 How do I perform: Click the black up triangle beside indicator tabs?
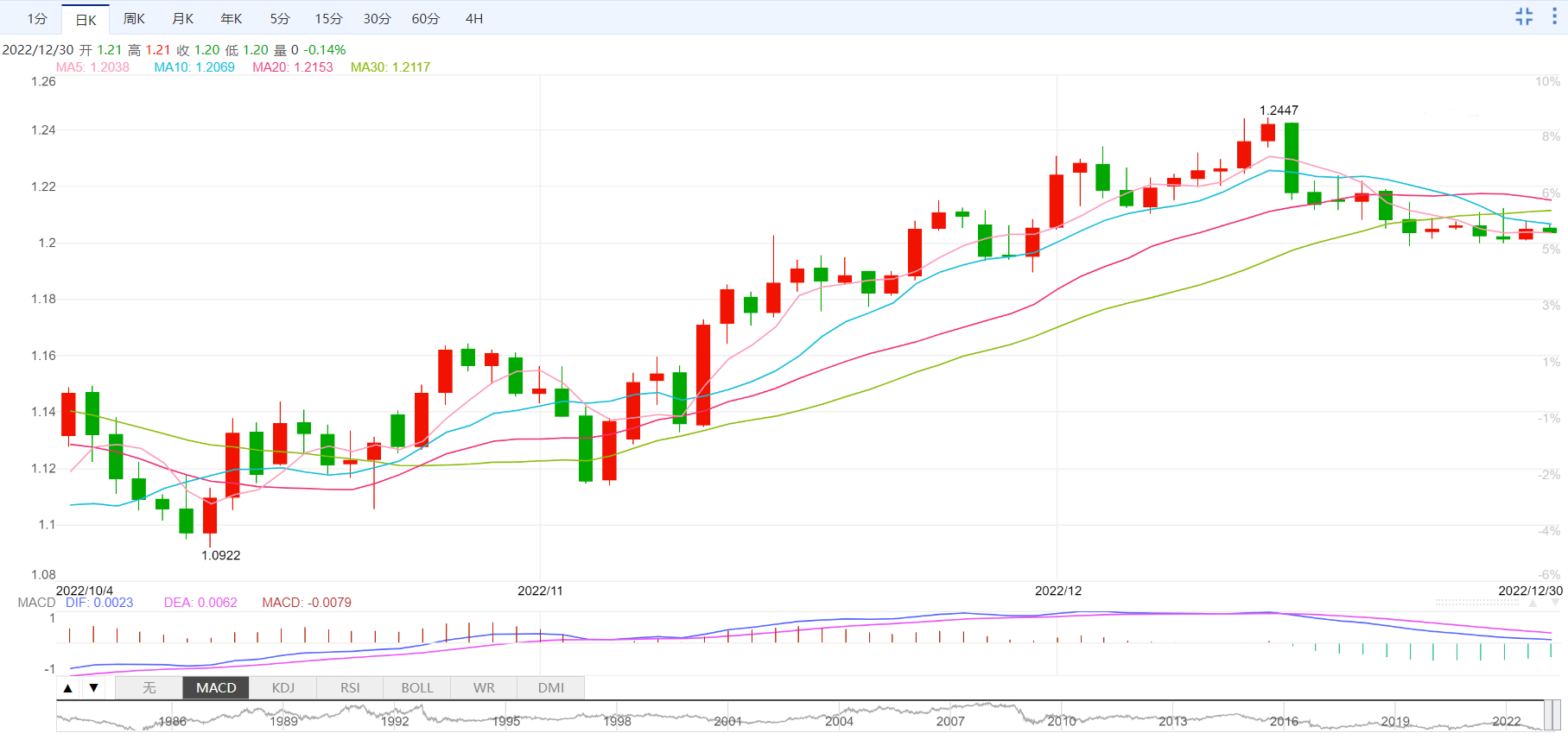[68, 688]
